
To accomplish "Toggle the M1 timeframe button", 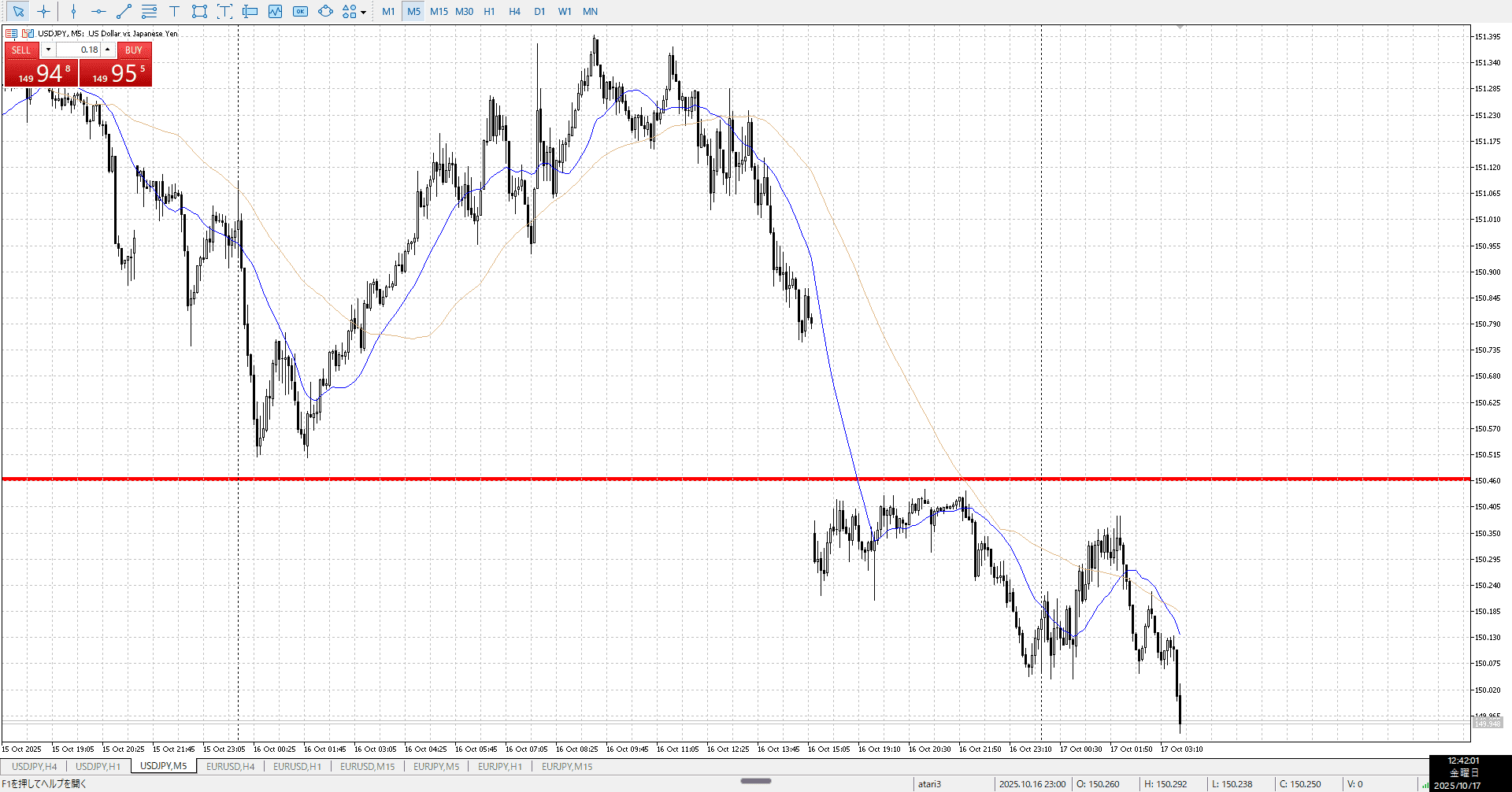I will pos(388,11).
